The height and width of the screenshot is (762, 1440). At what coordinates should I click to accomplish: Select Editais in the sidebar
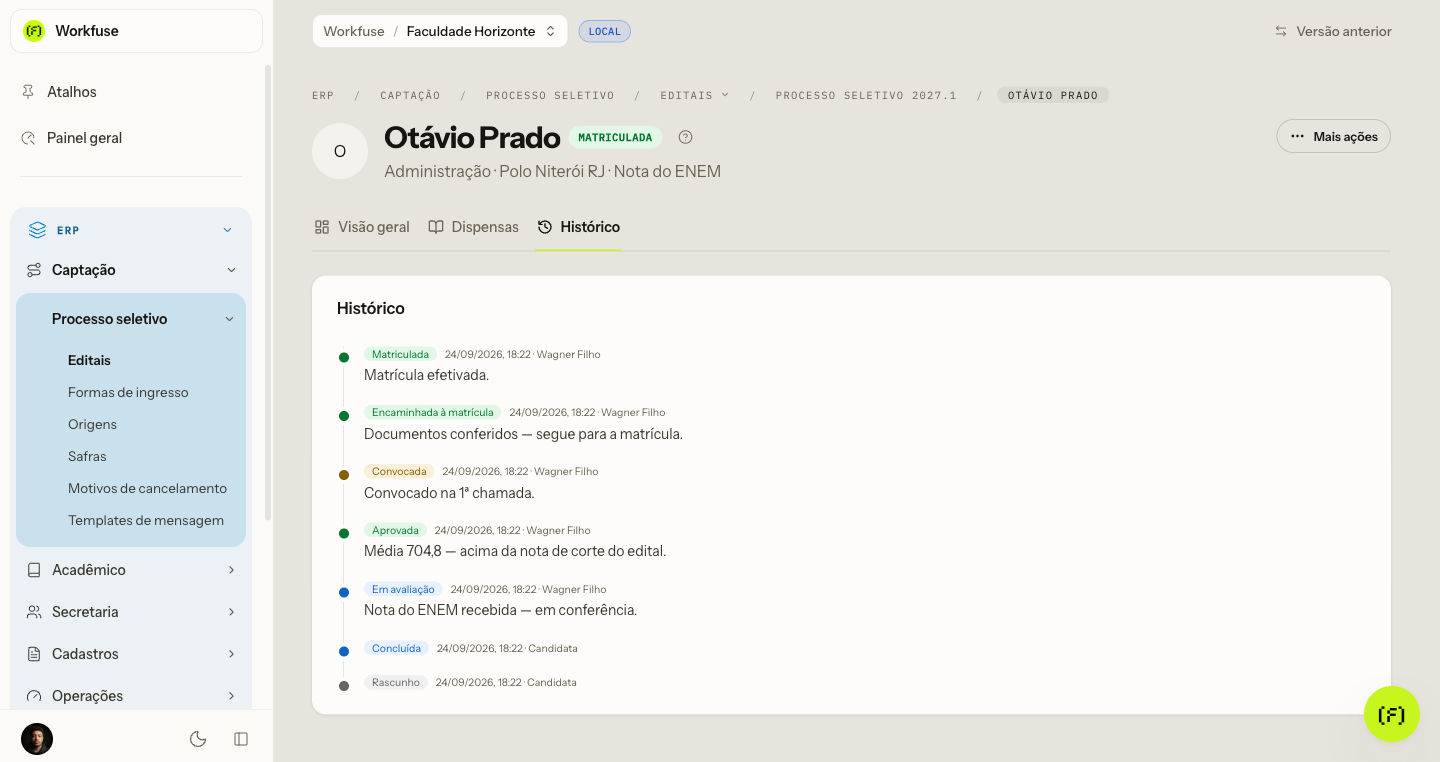click(x=89, y=360)
